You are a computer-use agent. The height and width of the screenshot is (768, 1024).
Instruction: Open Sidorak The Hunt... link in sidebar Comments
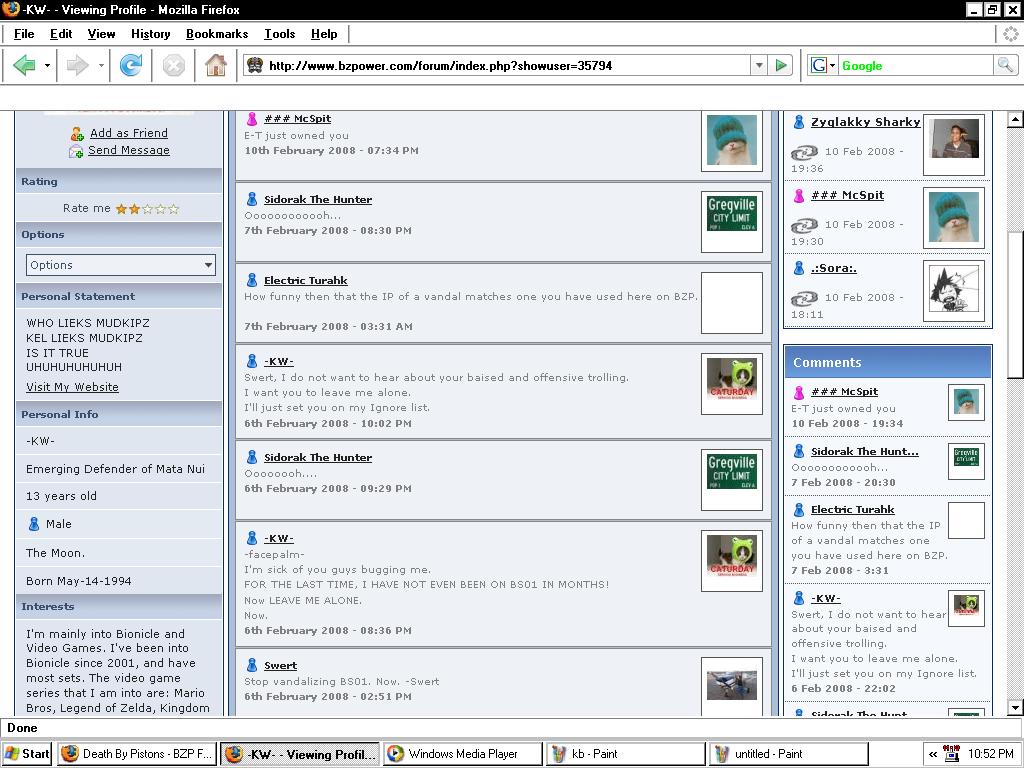864,451
